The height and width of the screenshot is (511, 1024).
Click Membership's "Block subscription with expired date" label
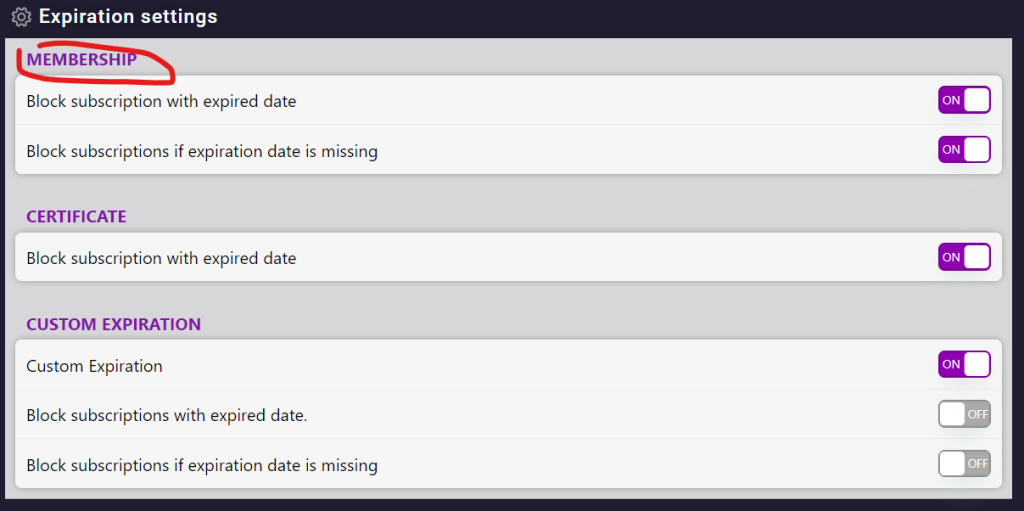[x=161, y=101]
